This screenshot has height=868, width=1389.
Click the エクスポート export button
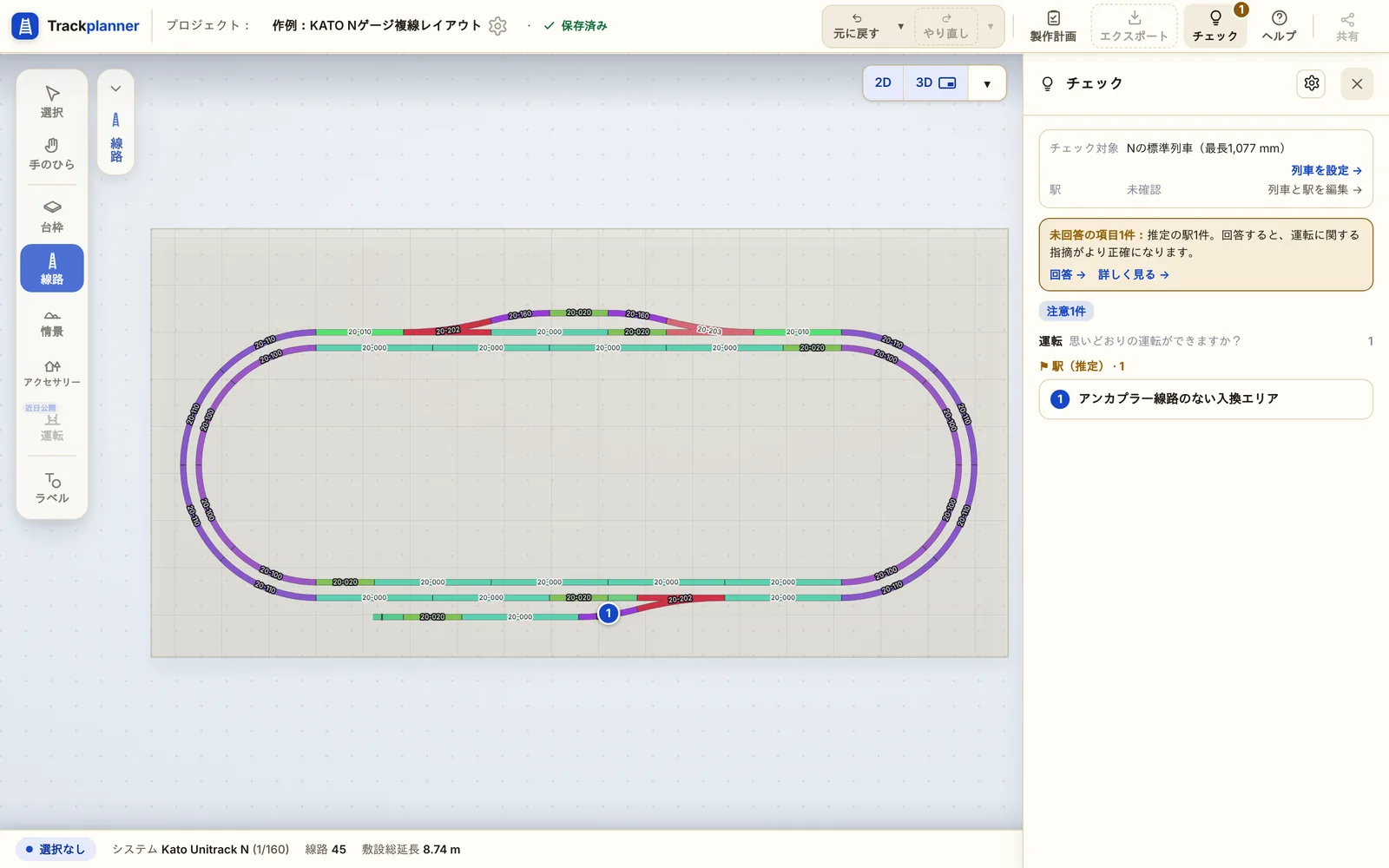tap(1134, 26)
